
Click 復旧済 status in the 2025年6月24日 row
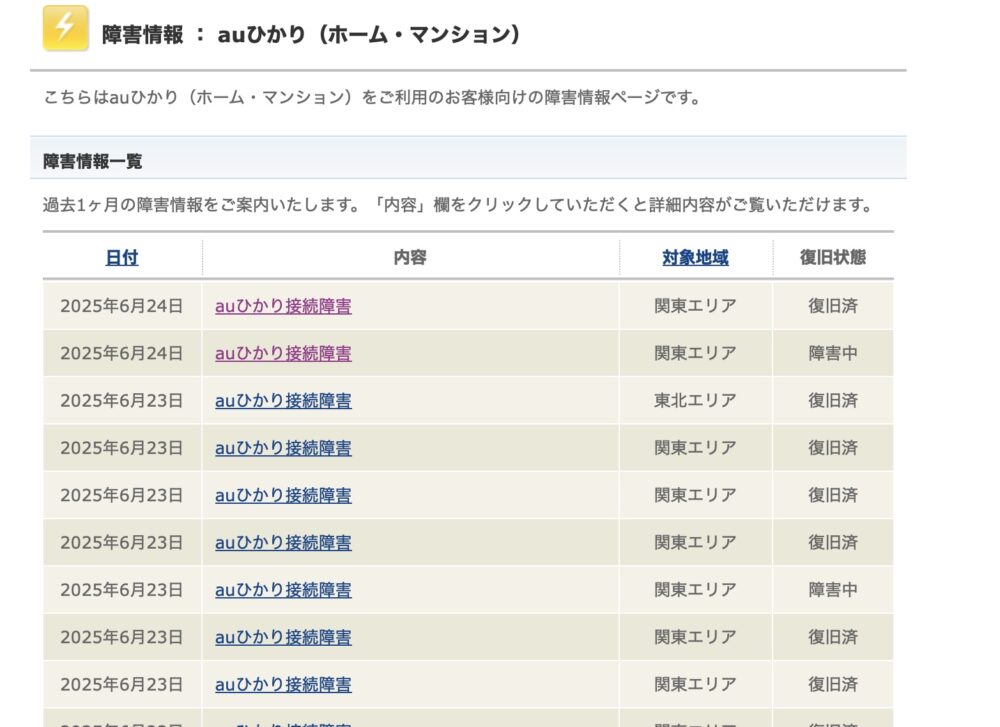point(833,306)
